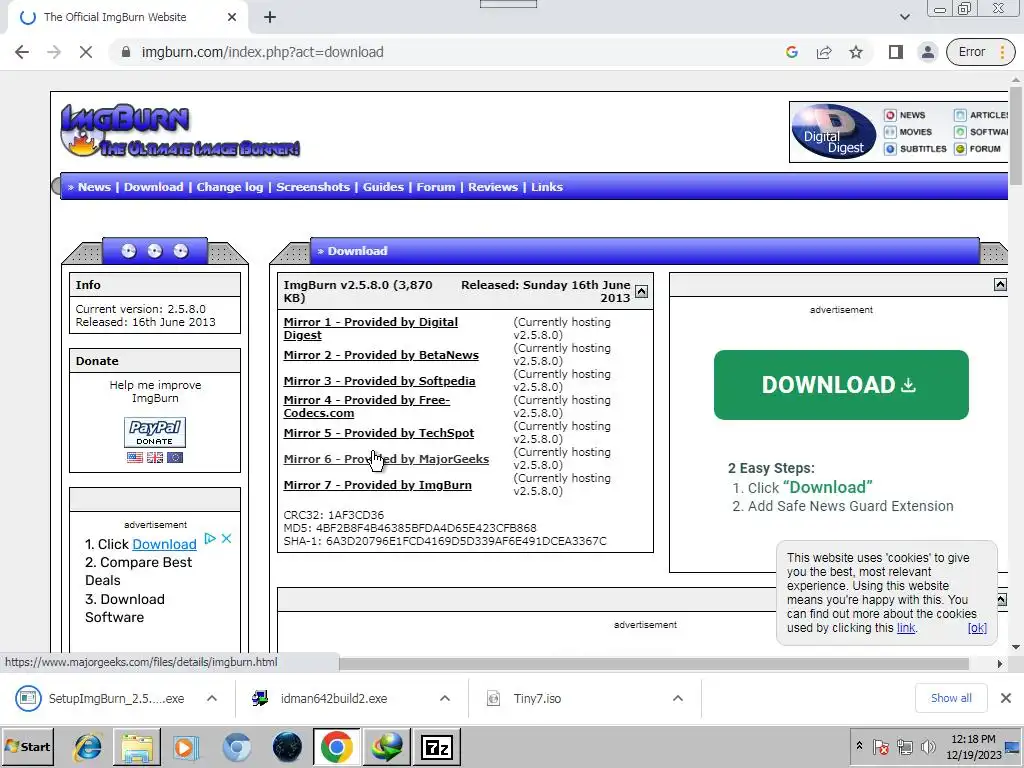Open 7-Zip from the taskbar
The image size is (1024, 768).
437,747
